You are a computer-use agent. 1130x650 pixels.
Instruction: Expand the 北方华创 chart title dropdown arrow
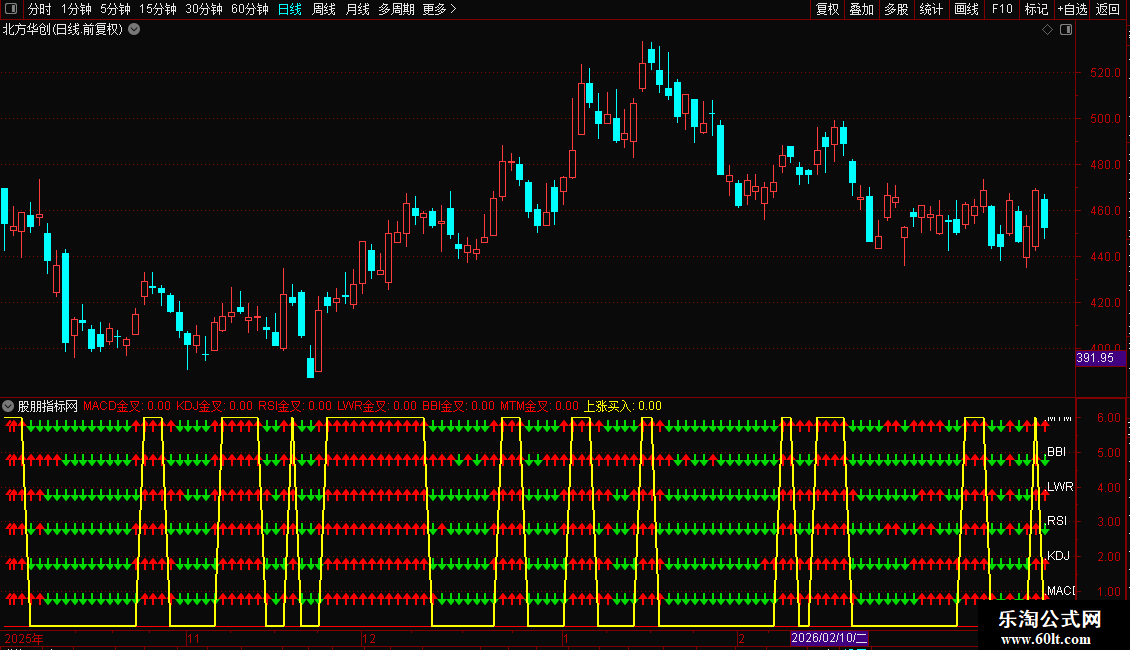tap(134, 30)
